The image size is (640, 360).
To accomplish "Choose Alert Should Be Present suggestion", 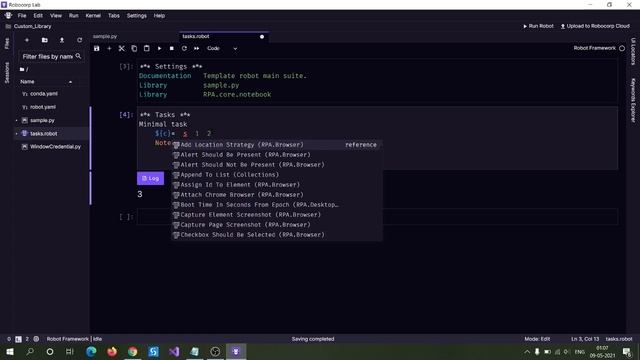I will (x=277, y=155).
